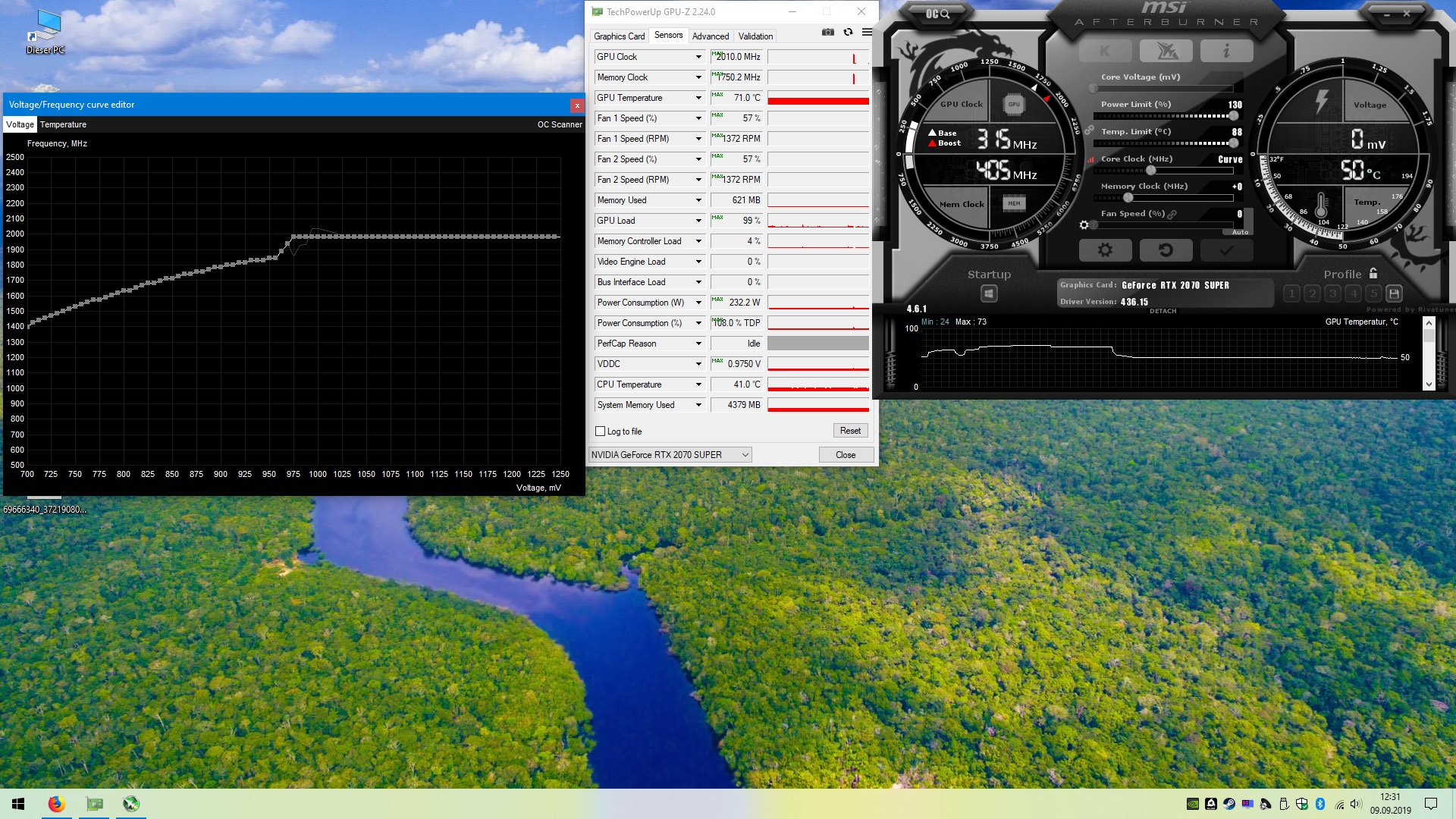
Task: Click the GPU-Z refresh icon
Action: coord(848,33)
